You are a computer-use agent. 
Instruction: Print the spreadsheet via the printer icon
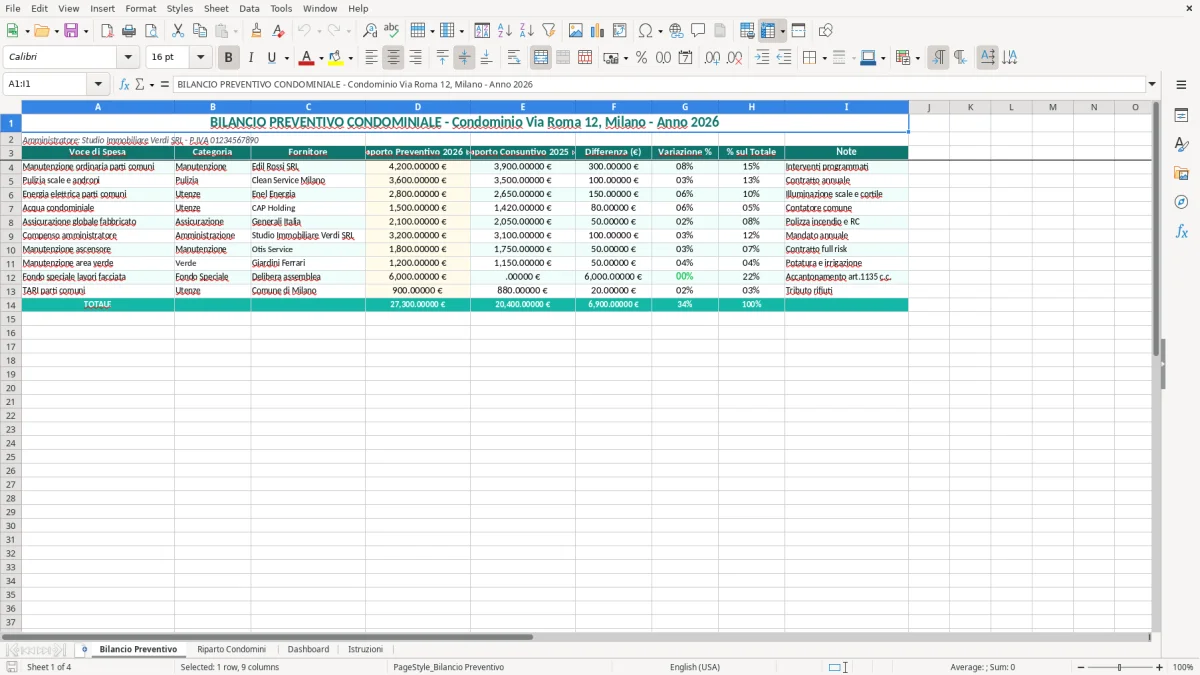tap(129, 31)
